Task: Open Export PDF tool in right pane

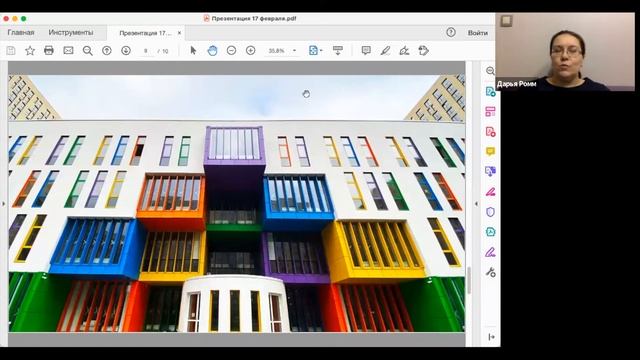Action: [490, 171]
